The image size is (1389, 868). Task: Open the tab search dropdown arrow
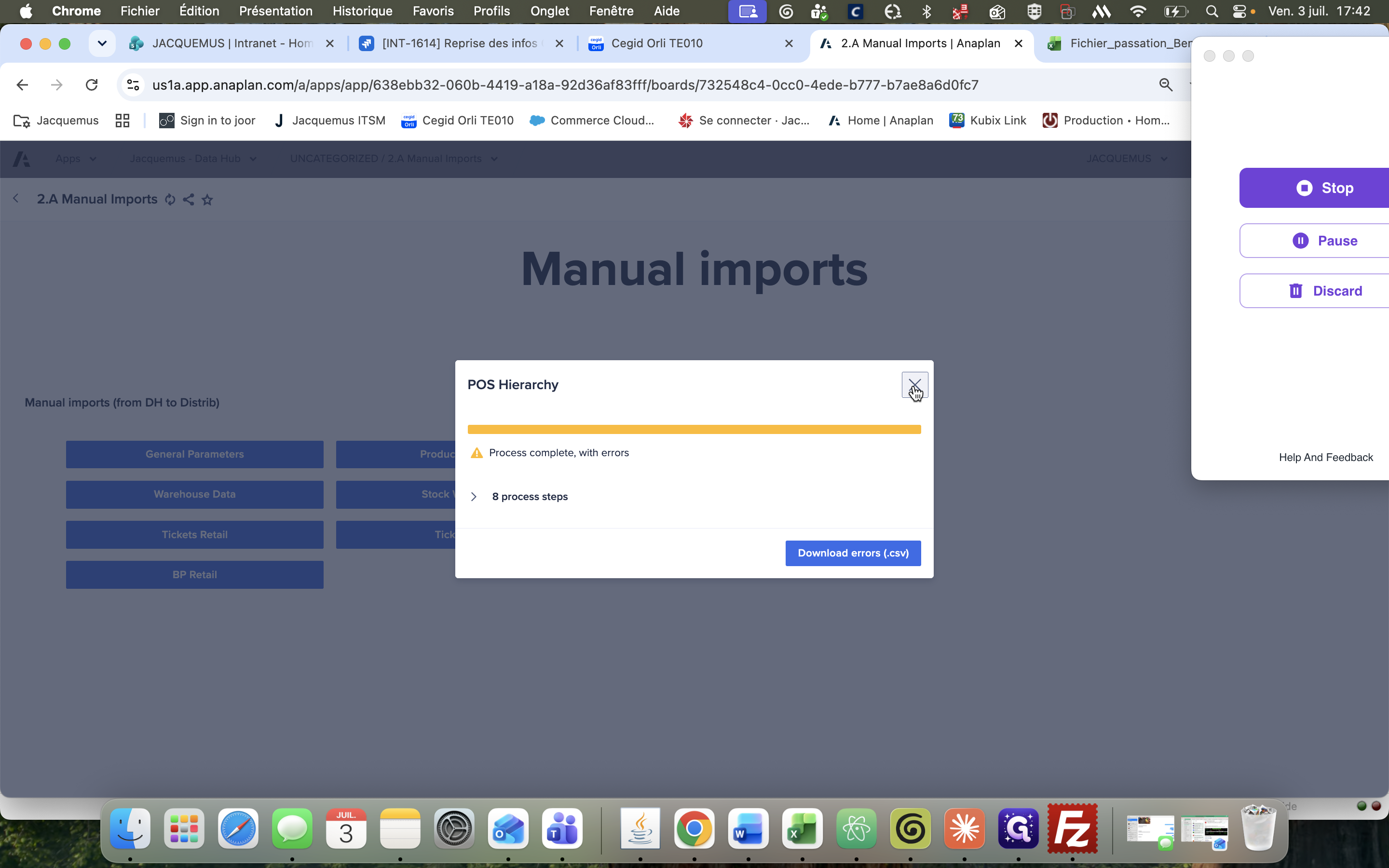pyautogui.click(x=102, y=43)
